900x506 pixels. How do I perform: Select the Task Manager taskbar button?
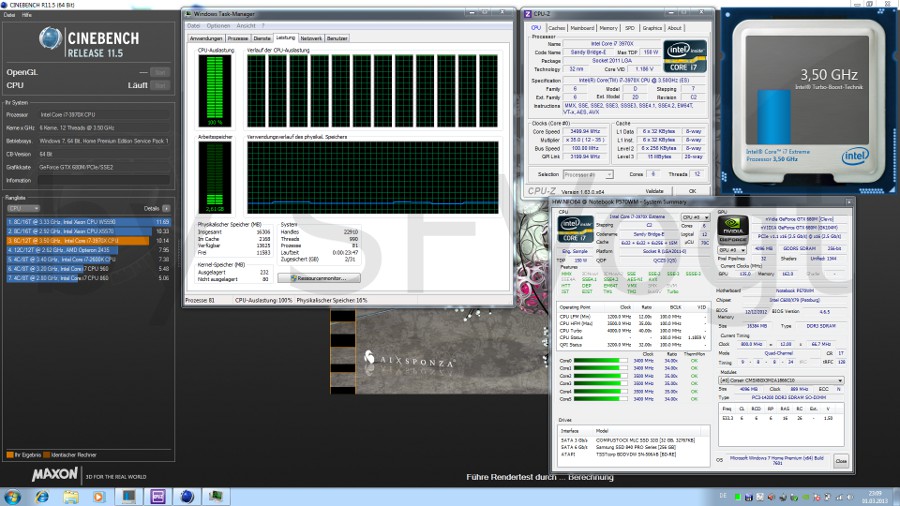[216, 497]
